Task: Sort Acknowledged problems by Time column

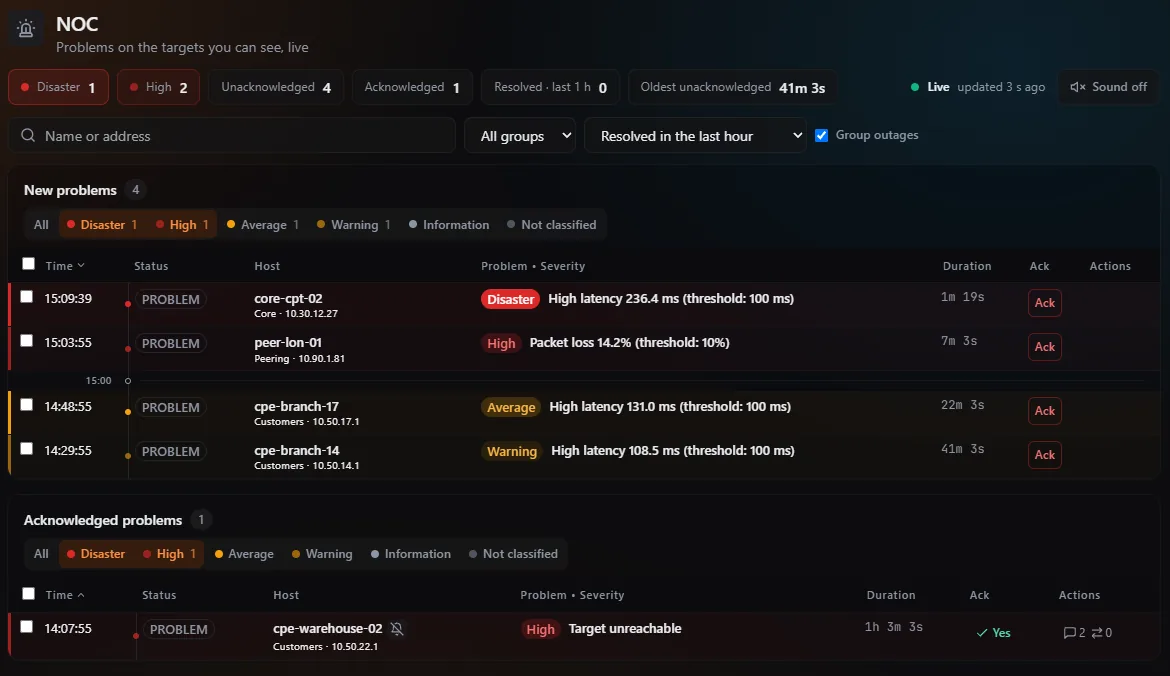Action: [65, 595]
